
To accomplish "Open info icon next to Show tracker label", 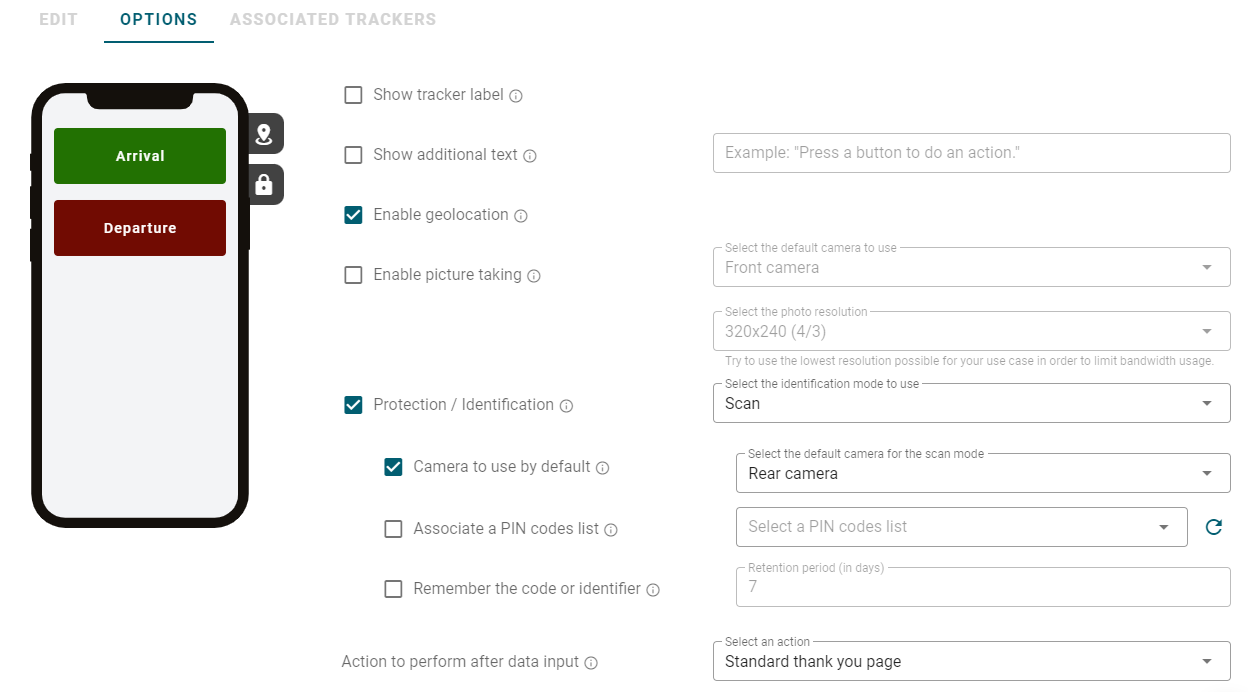I will [516, 96].
